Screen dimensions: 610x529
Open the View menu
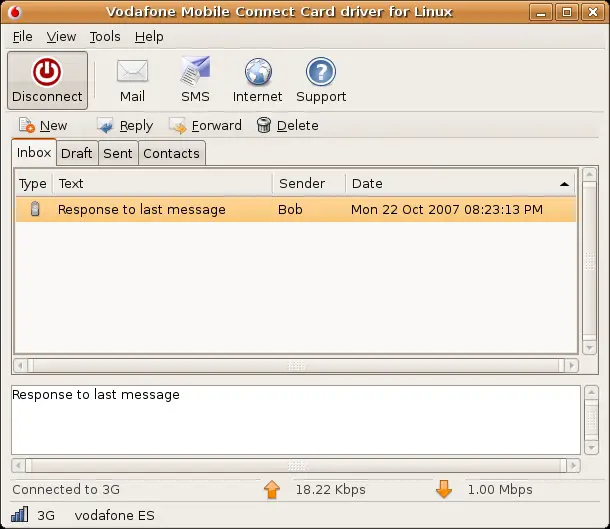61,37
